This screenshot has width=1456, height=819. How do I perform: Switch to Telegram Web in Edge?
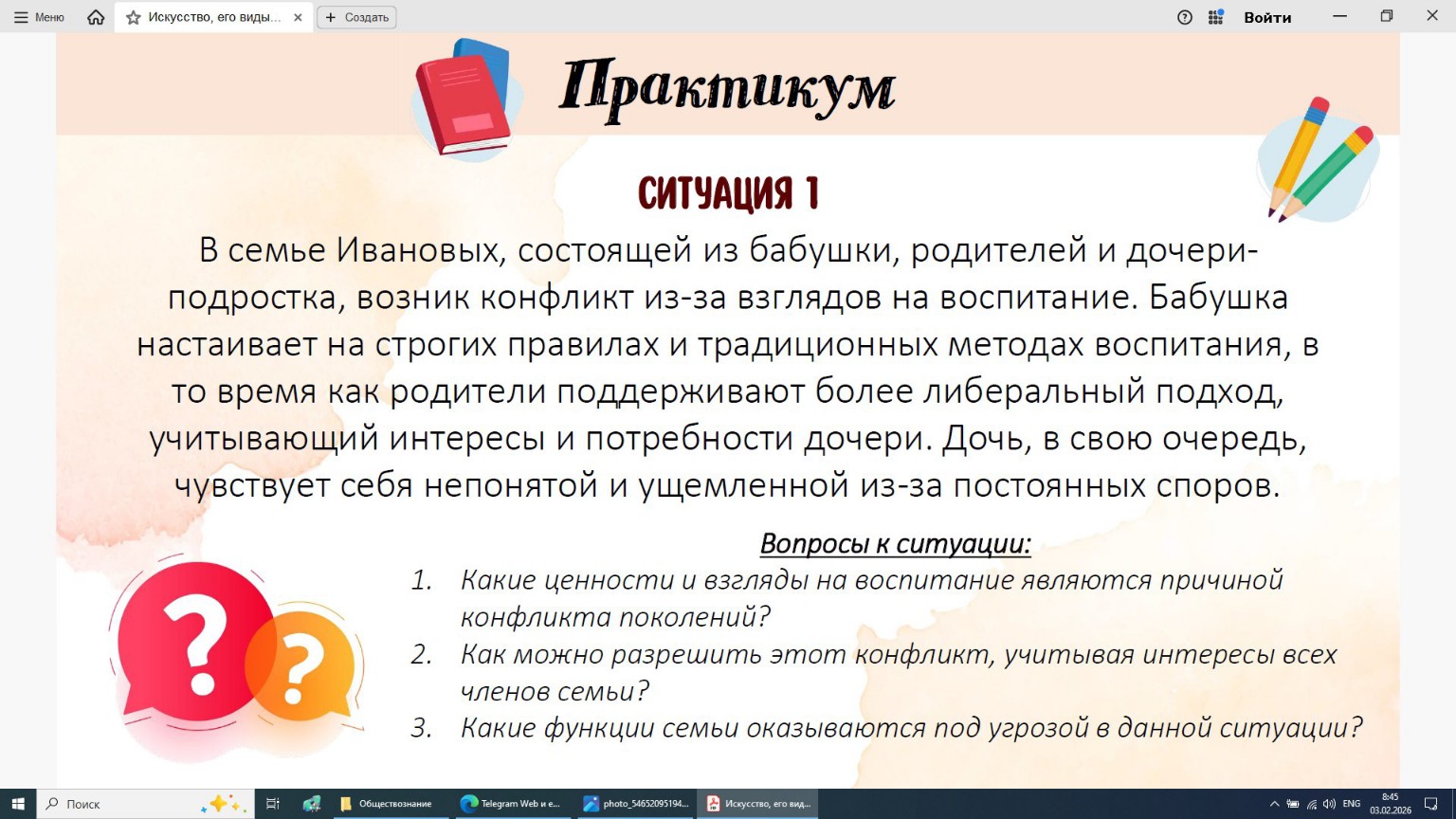[512, 803]
